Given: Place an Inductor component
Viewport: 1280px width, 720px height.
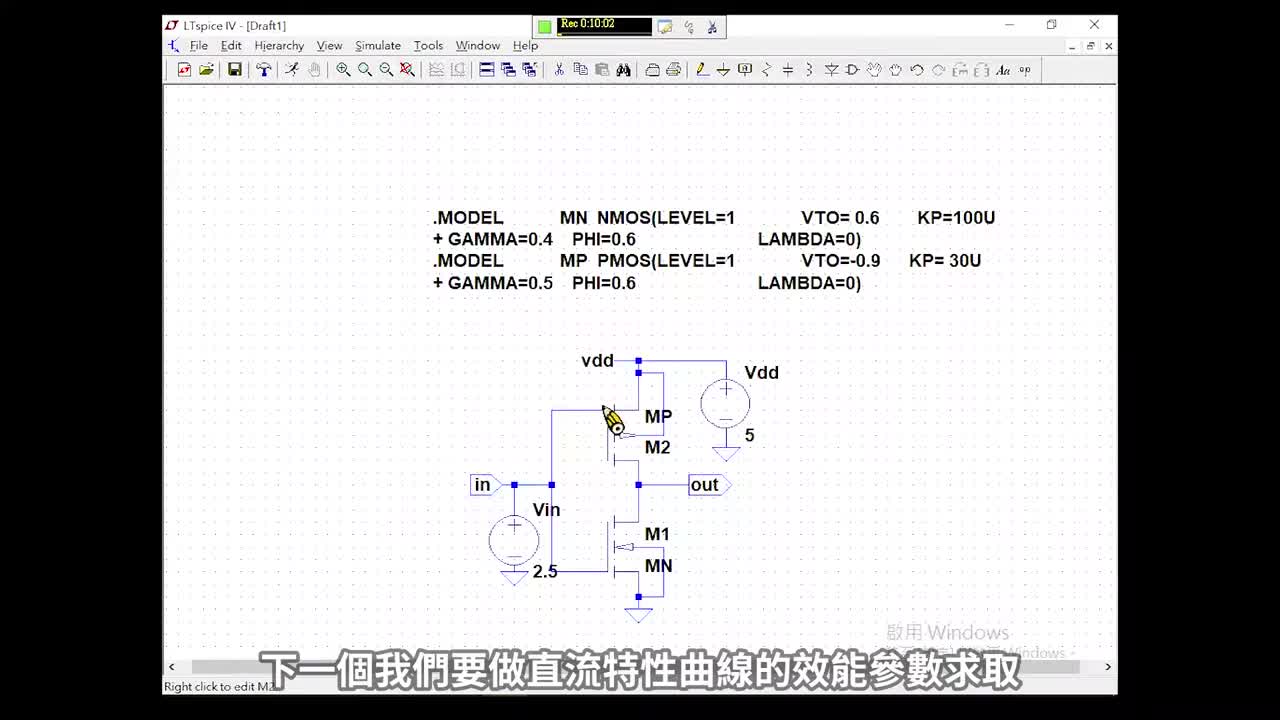Looking at the screenshot, I should point(809,69).
